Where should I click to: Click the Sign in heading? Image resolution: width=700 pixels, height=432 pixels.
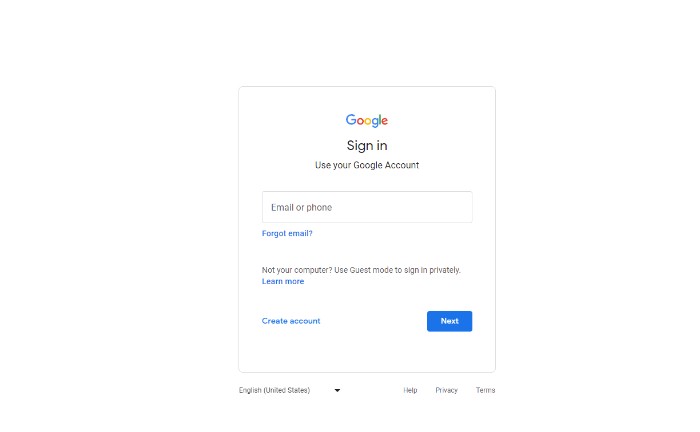[367, 145]
